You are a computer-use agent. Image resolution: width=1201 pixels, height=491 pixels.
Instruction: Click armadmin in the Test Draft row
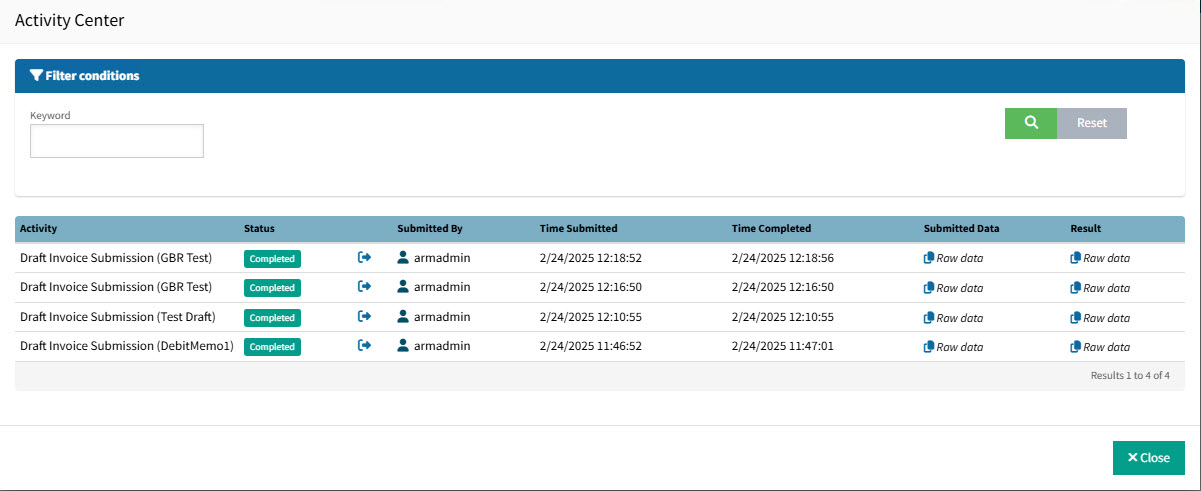(442, 317)
